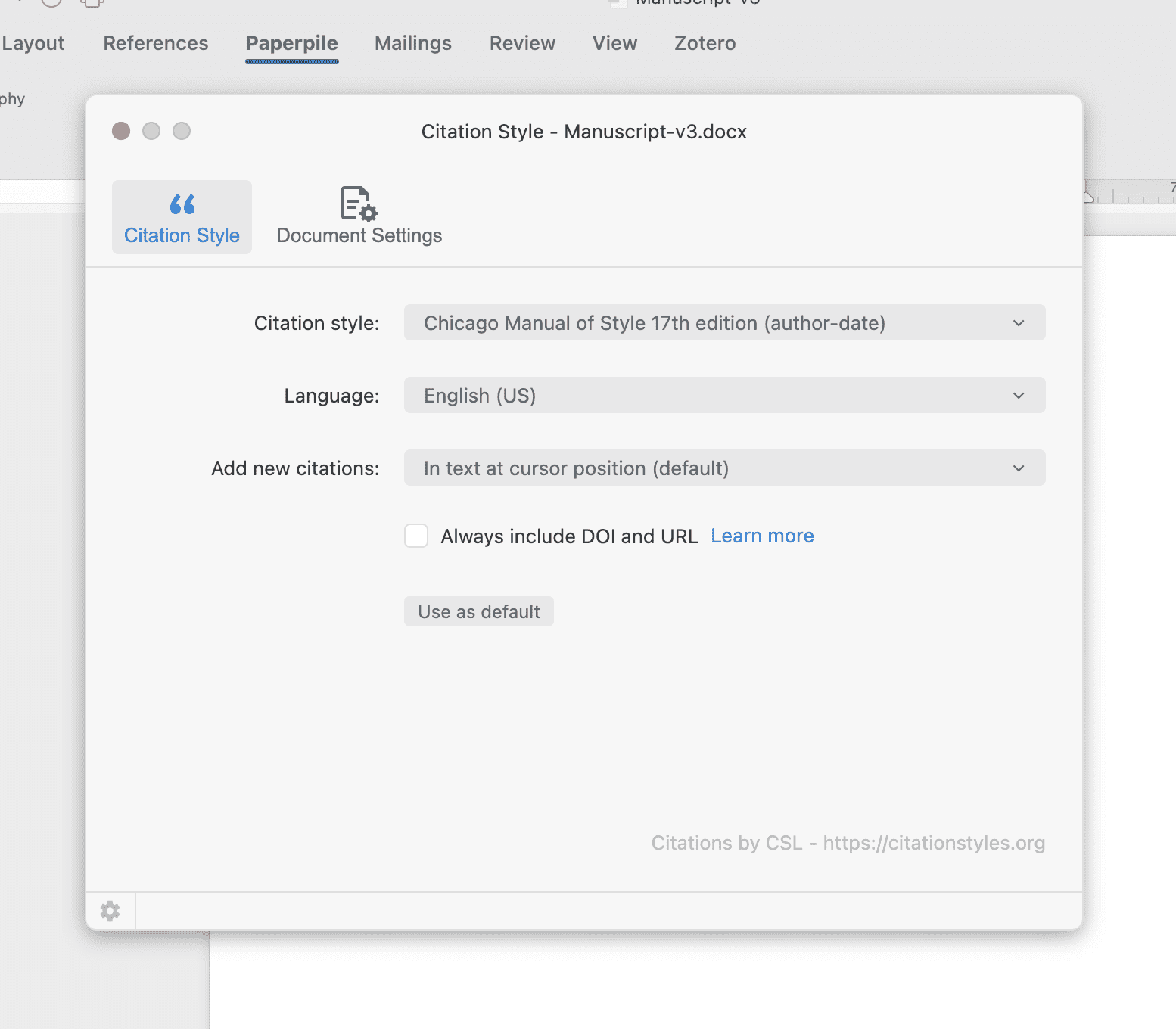Open the Layout ribbon tab
This screenshot has width=1176, height=1029.
point(33,43)
